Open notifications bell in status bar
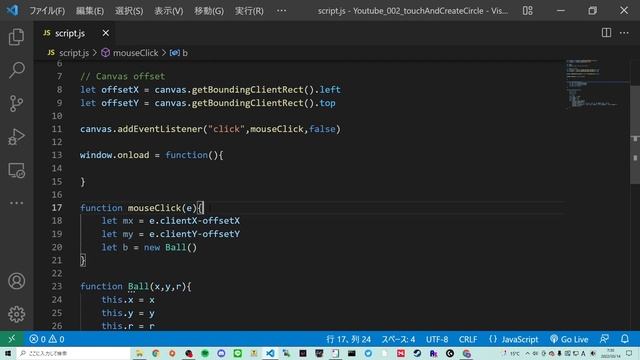 point(625,339)
